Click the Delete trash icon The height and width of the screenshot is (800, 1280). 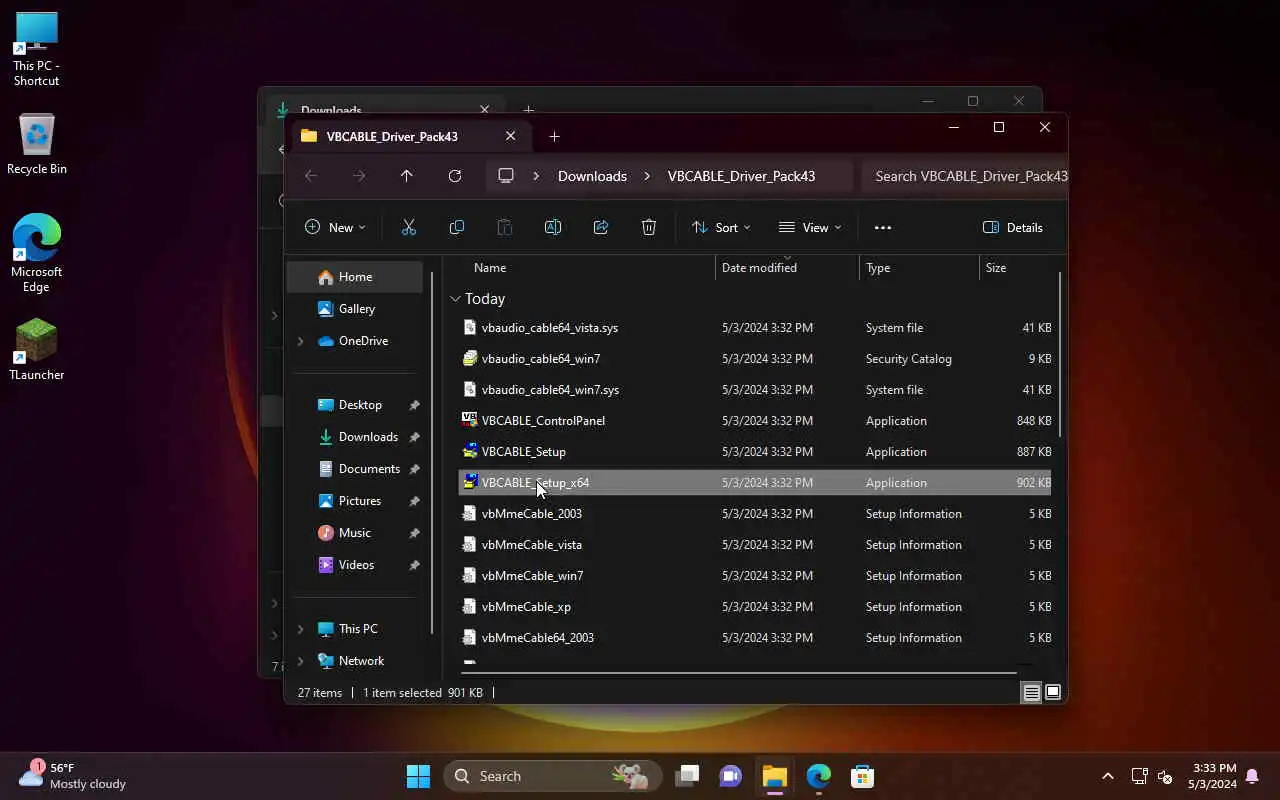[649, 227]
